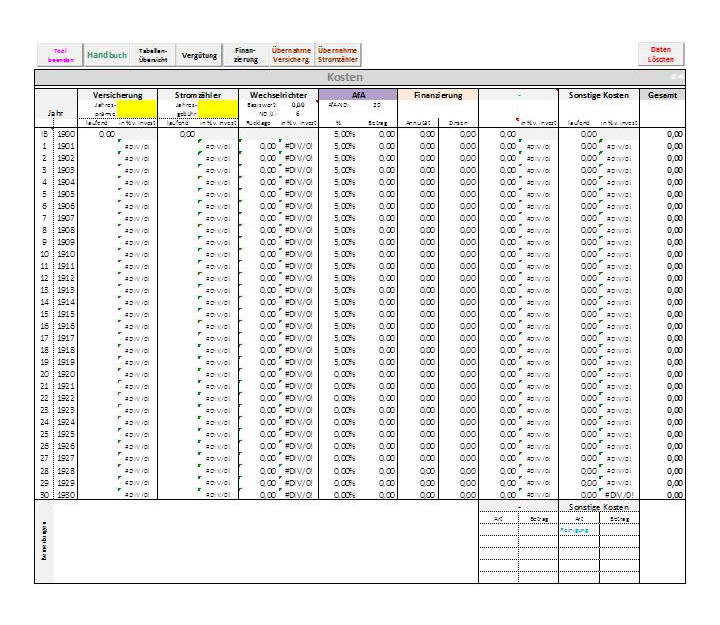
Task: Select yellow Jahresgebühr input cell under Stromzähler
Action: tap(218, 107)
